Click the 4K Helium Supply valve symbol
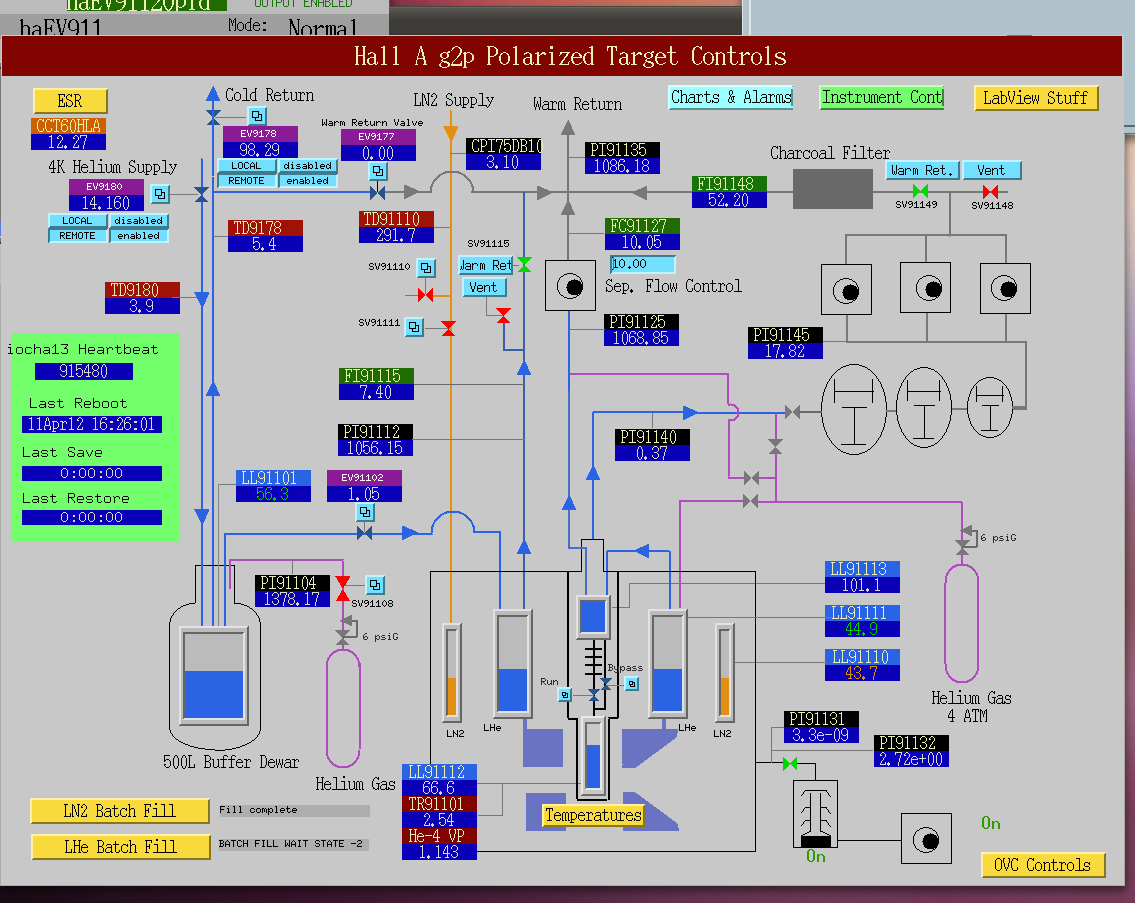Viewport: 1135px width, 903px height. pos(201,194)
